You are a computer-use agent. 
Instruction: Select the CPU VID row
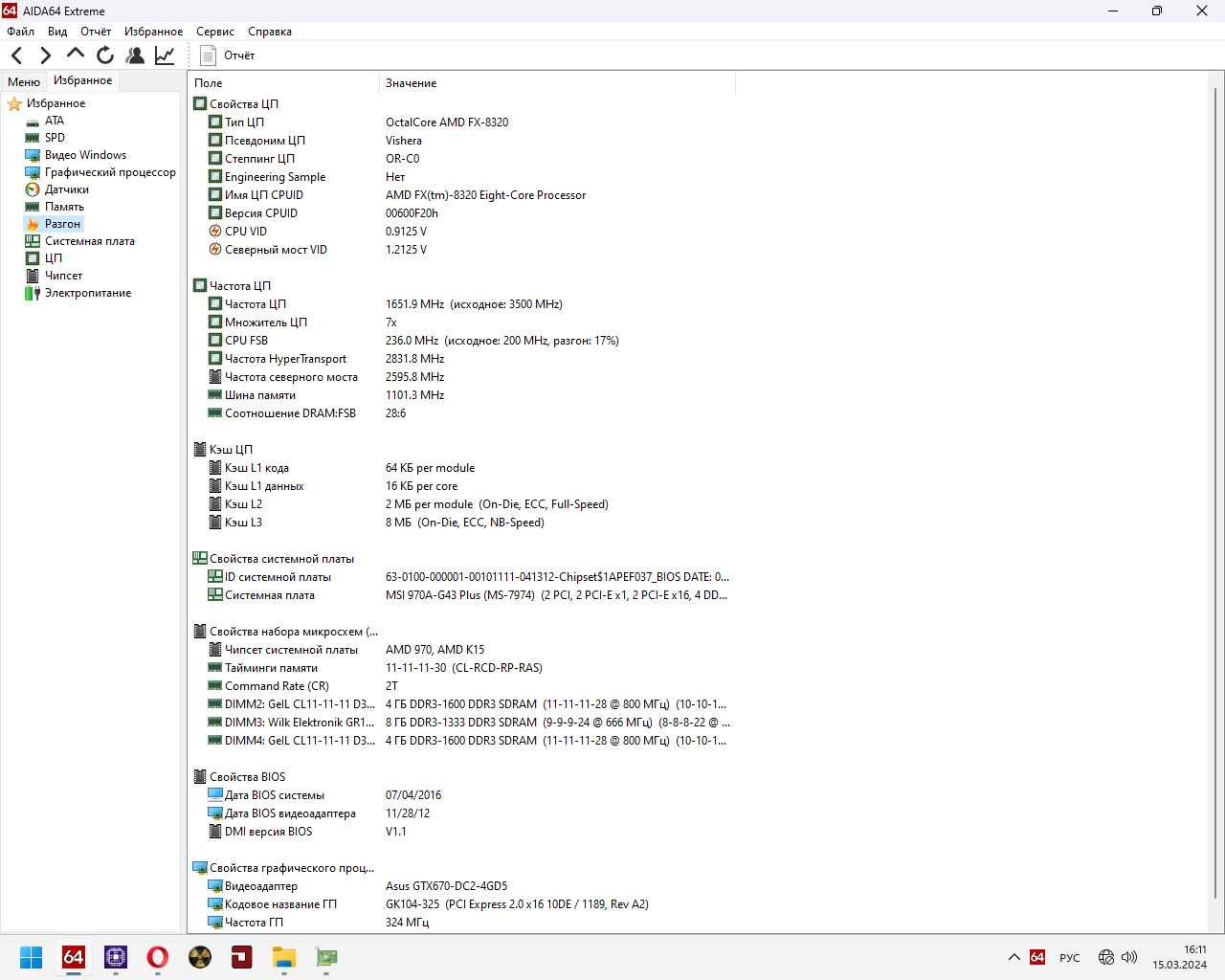coord(461,232)
